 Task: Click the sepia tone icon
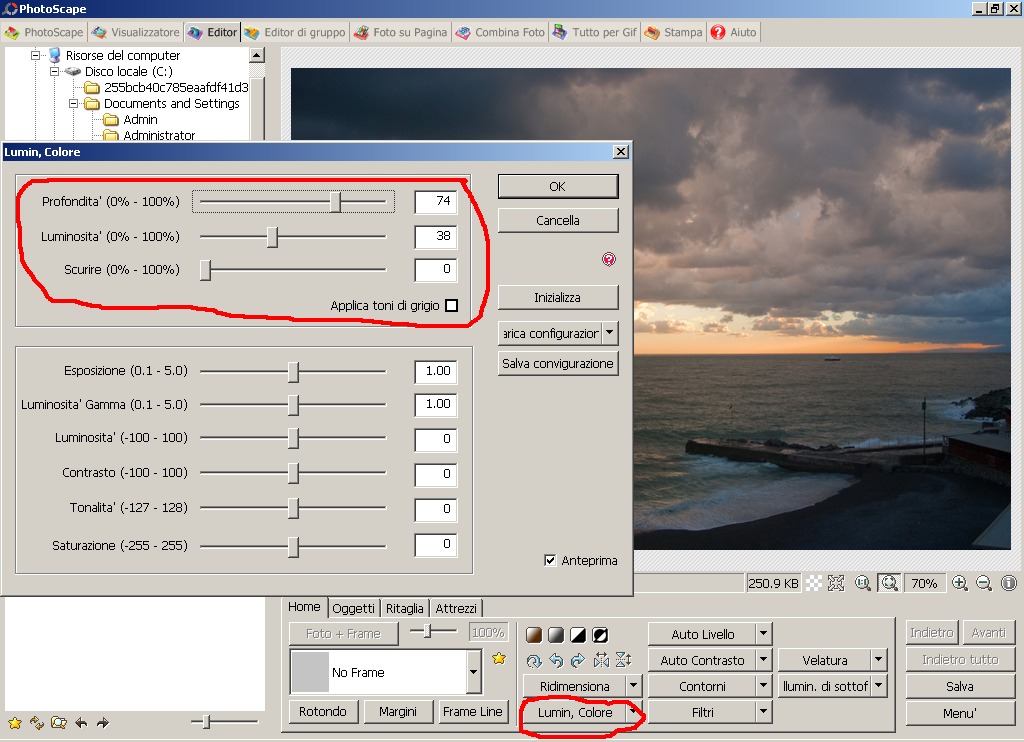click(x=534, y=635)
